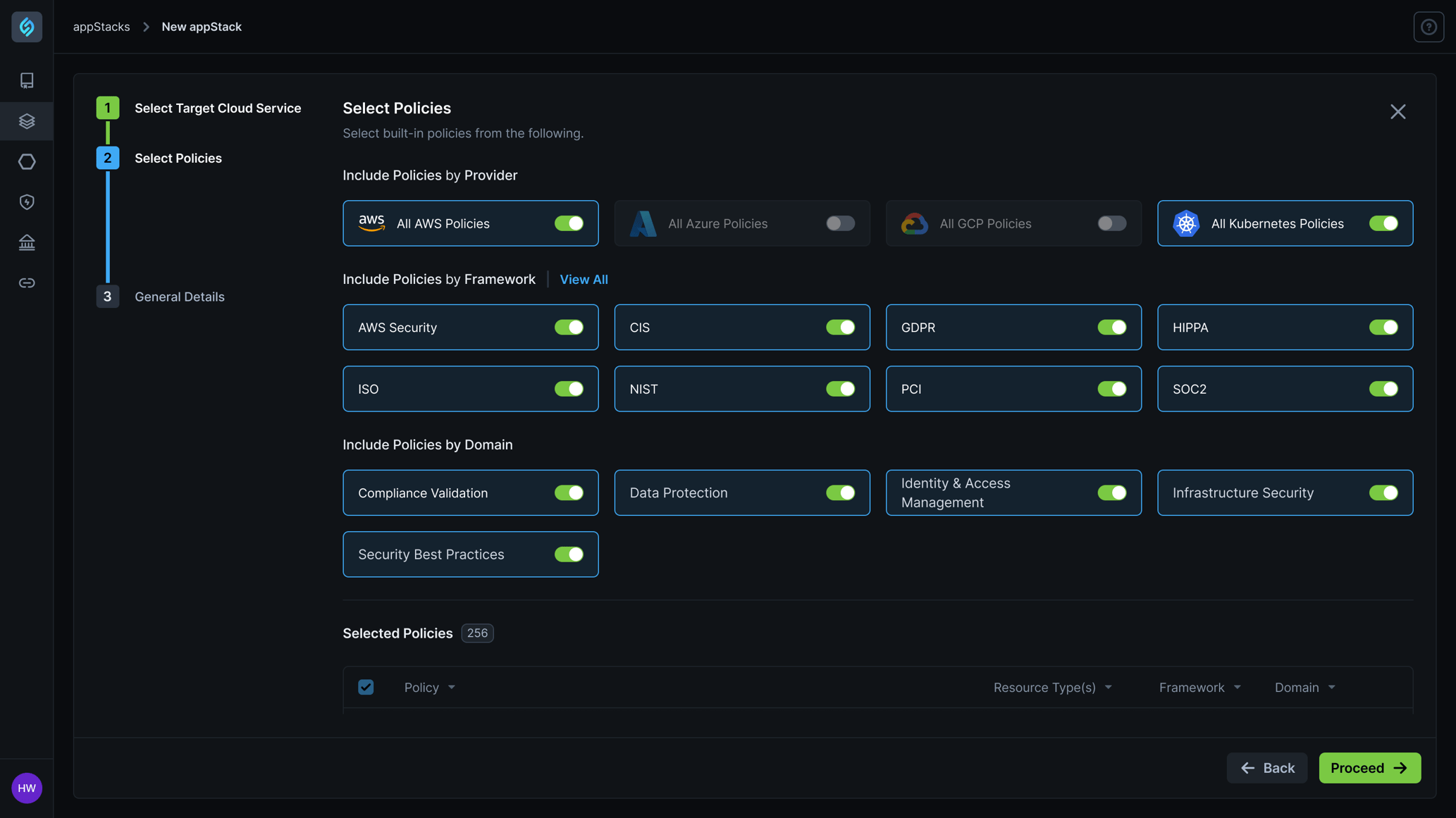Screen dimensions: 1456x818
Task: Disable All Kubernetes Policies toggle
Action: point(1383,223)
